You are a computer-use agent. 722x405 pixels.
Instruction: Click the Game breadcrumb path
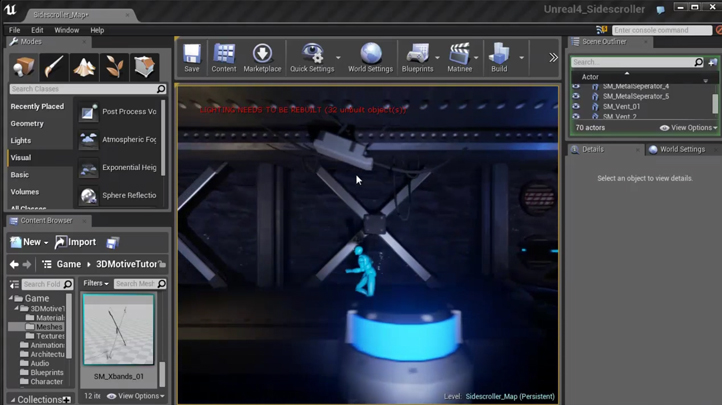tap(69, 264)
